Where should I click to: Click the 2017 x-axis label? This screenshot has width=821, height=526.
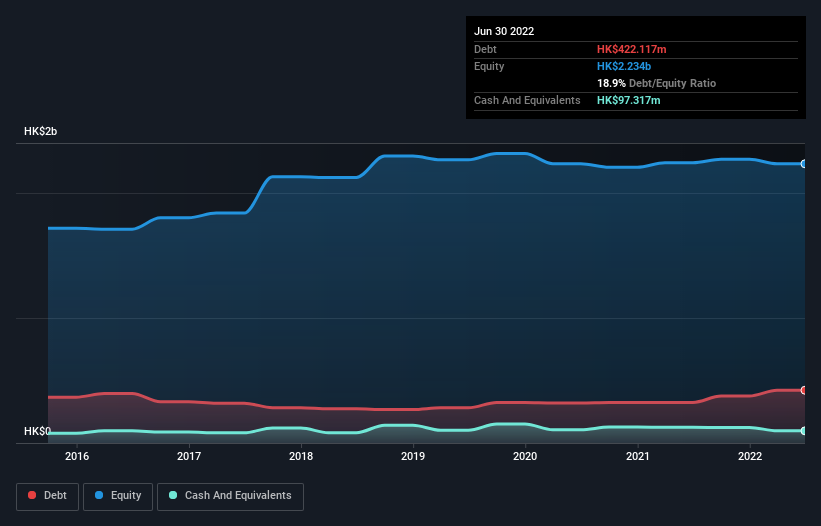[x=189, y=456]
